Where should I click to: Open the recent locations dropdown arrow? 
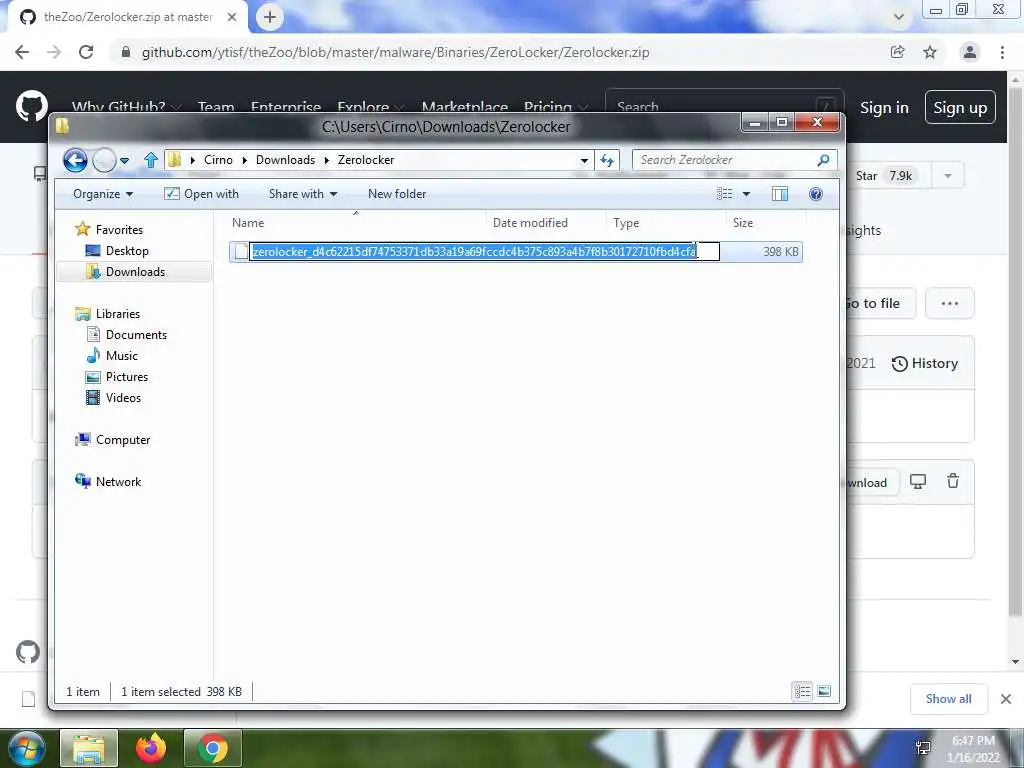point(125,161)
